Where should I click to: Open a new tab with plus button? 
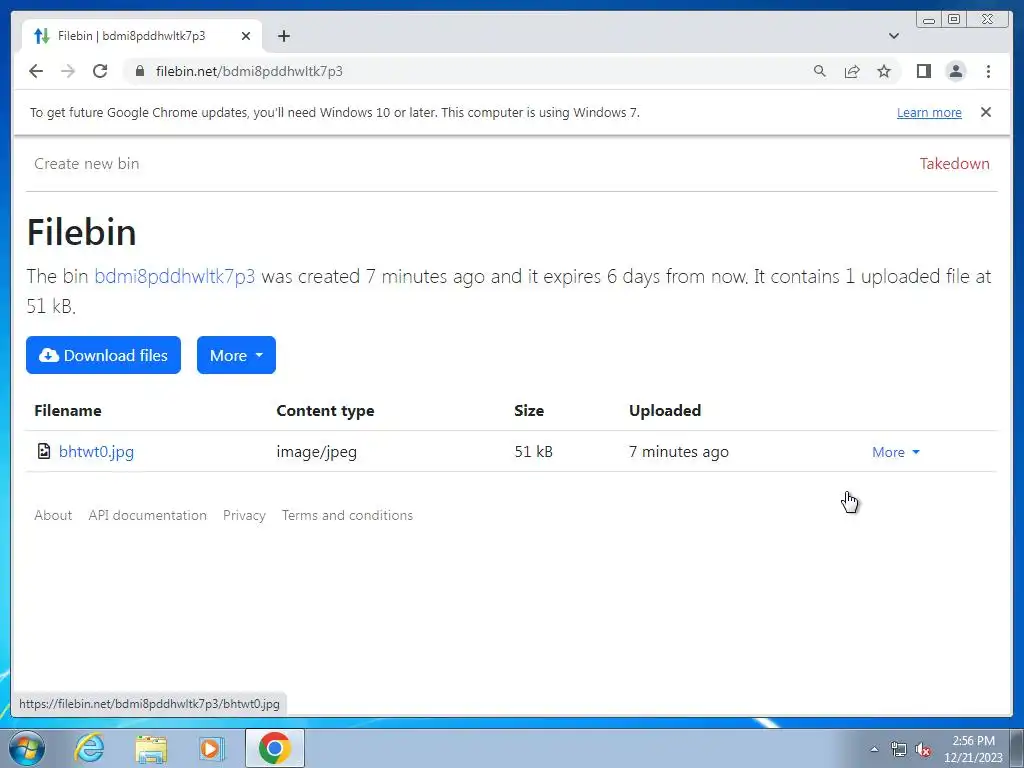[x=283, y=36]
